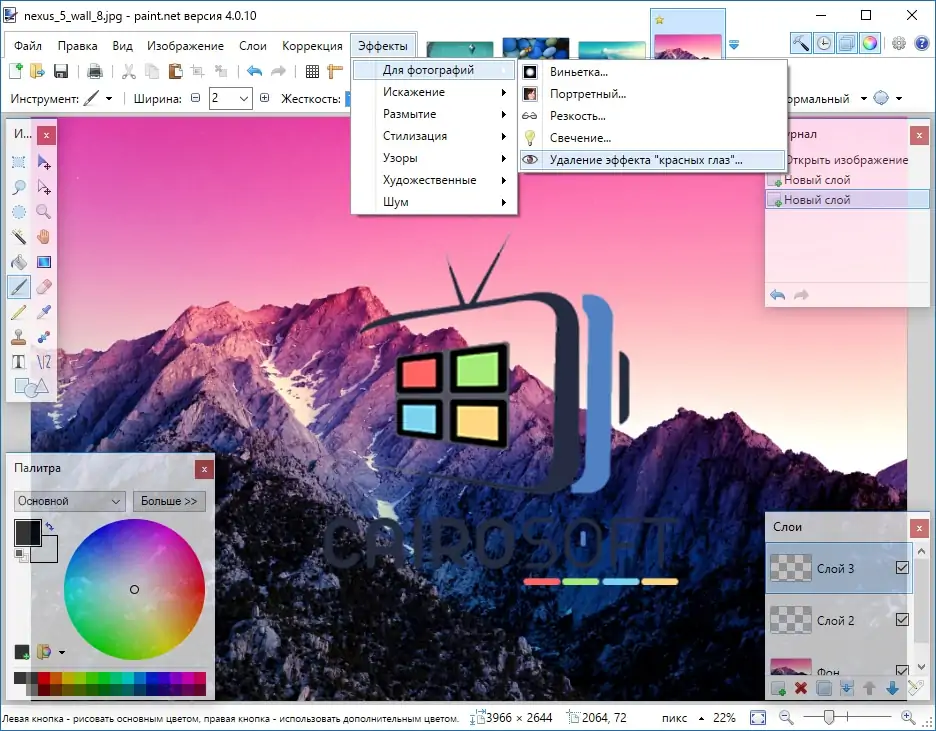Toggle visibility checkbox of Слой 2
The width and height of the screenshot is (936, 731).
tap(902, 620)
